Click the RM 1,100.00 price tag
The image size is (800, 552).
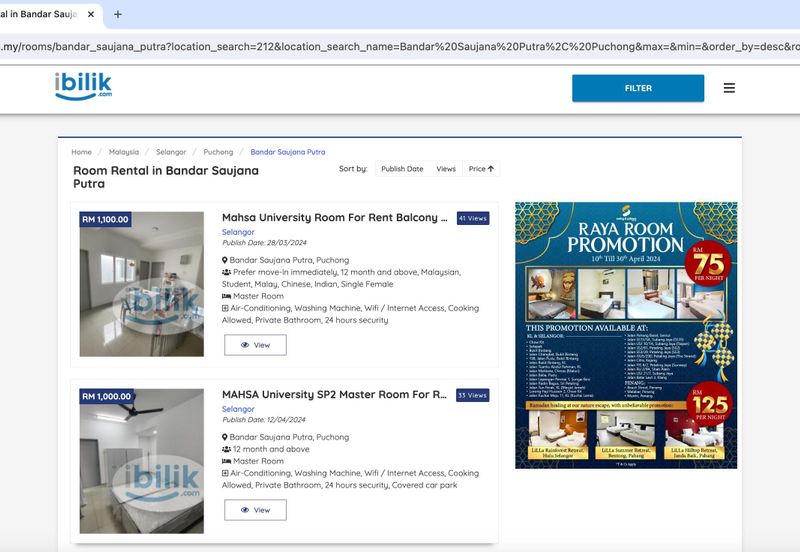pyautogui.click(x=105, y=219)
